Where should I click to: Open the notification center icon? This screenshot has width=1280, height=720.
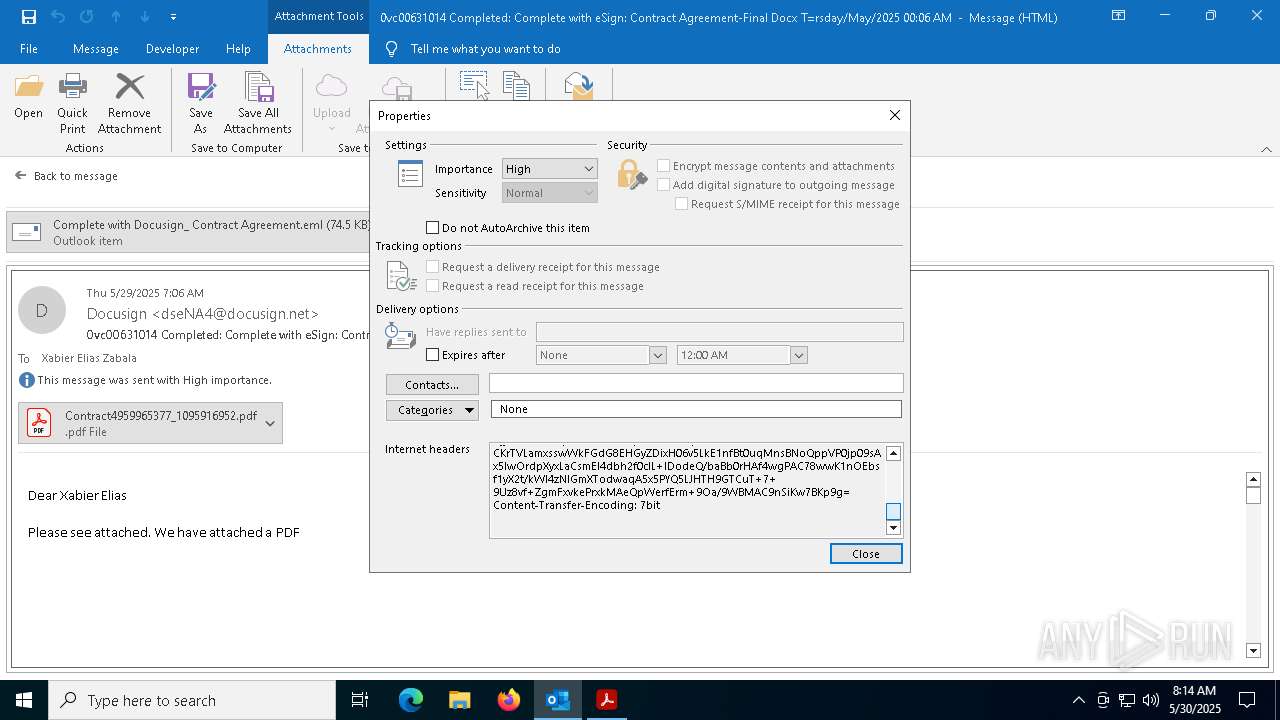point(1247,700)
